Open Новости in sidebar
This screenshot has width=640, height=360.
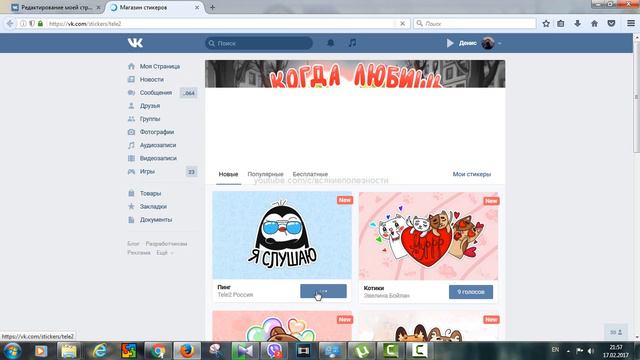151,79
